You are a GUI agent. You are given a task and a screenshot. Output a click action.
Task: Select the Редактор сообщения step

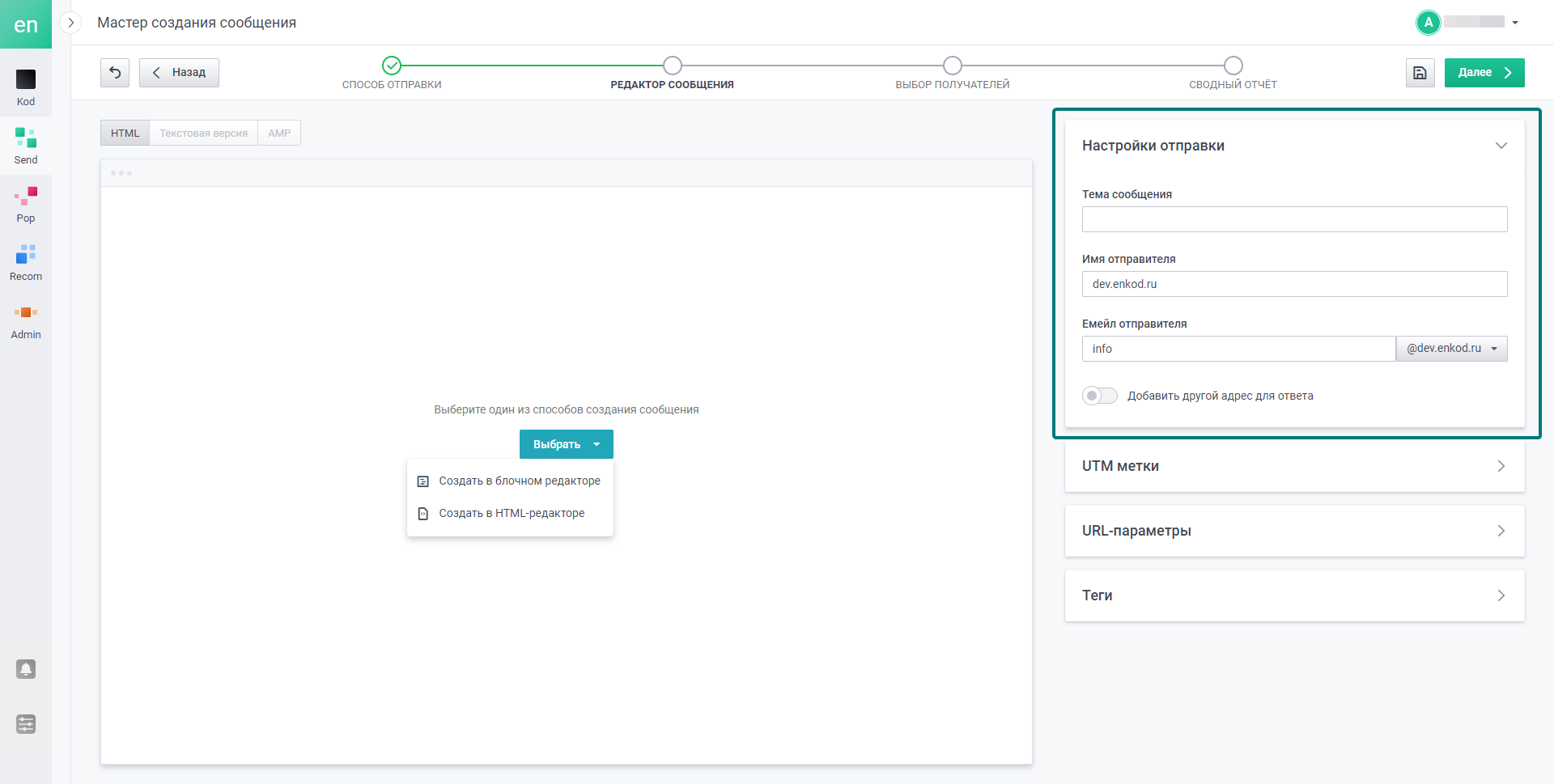tap(673, 73)
